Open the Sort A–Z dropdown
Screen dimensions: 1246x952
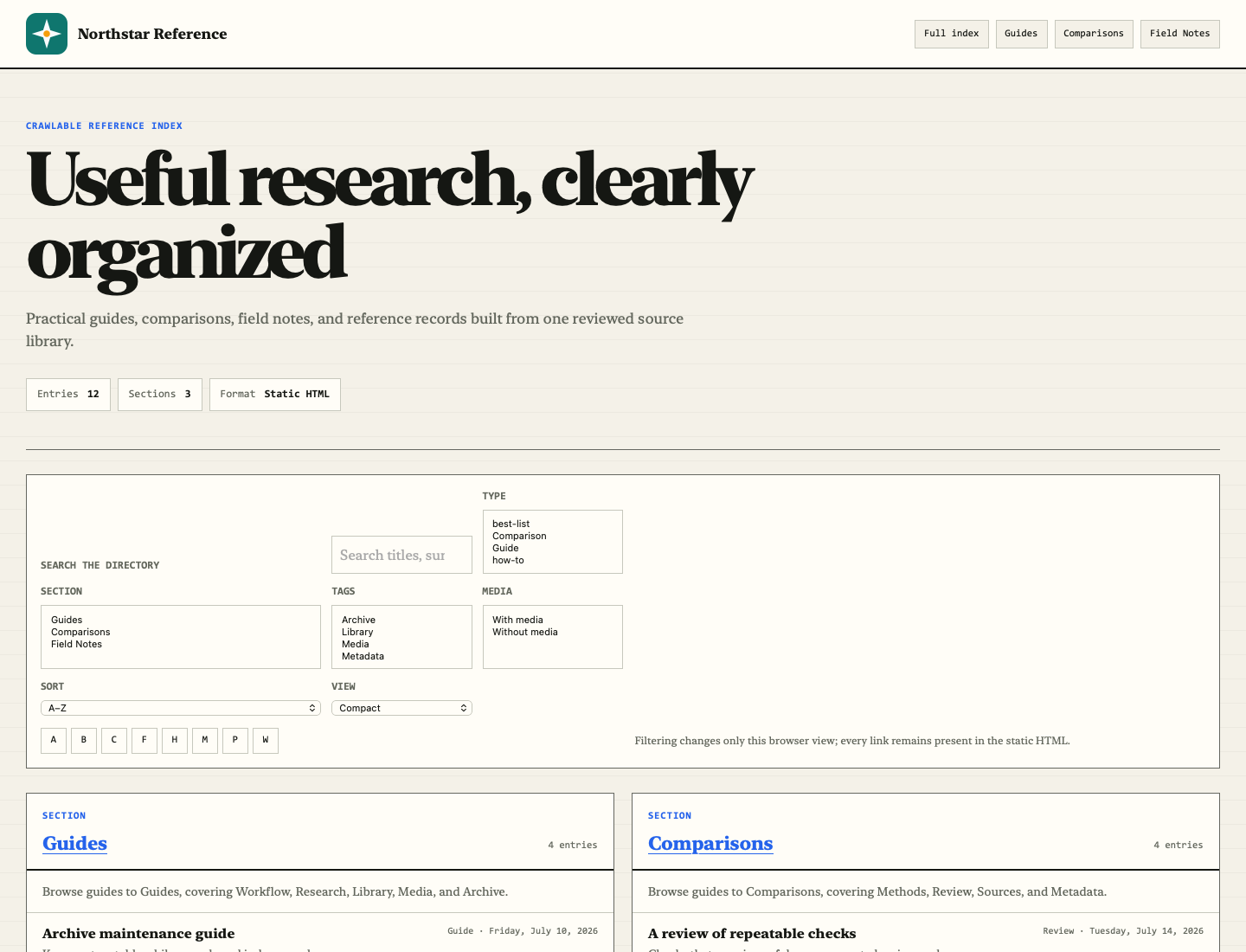(x=181, y=708)
